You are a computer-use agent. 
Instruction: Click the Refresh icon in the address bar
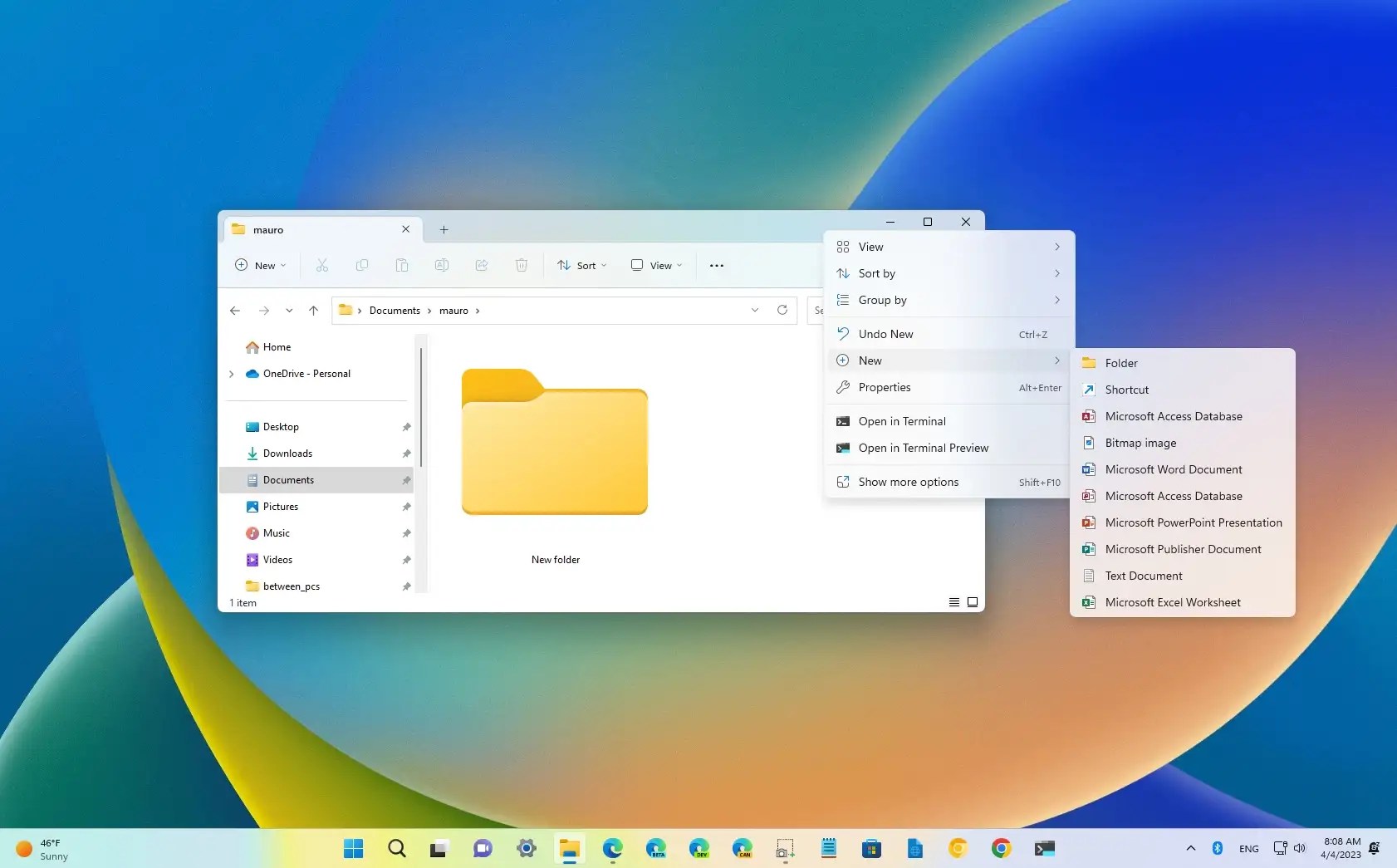[783, 310]
